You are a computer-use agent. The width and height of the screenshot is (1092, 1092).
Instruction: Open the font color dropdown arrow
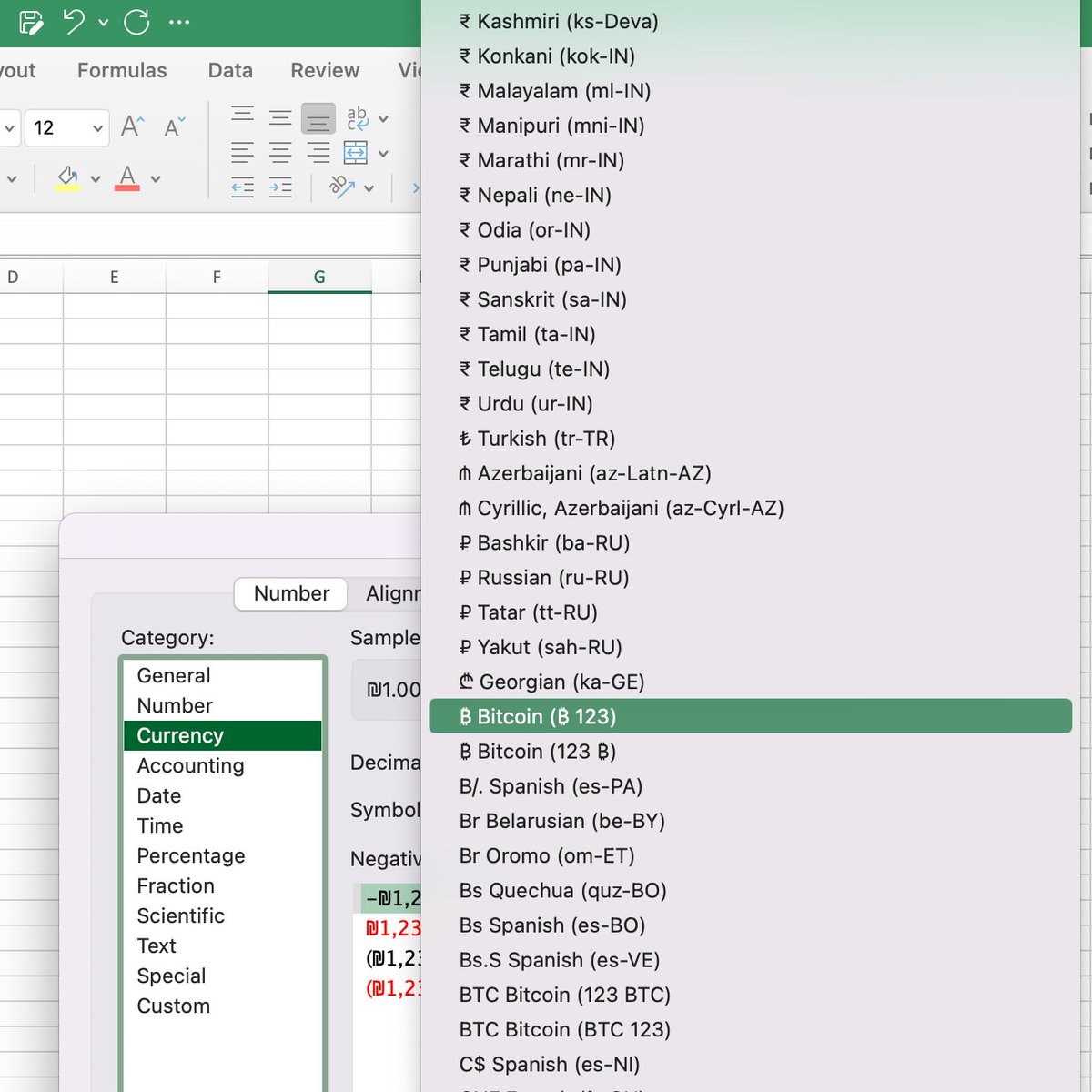[157, 178]
